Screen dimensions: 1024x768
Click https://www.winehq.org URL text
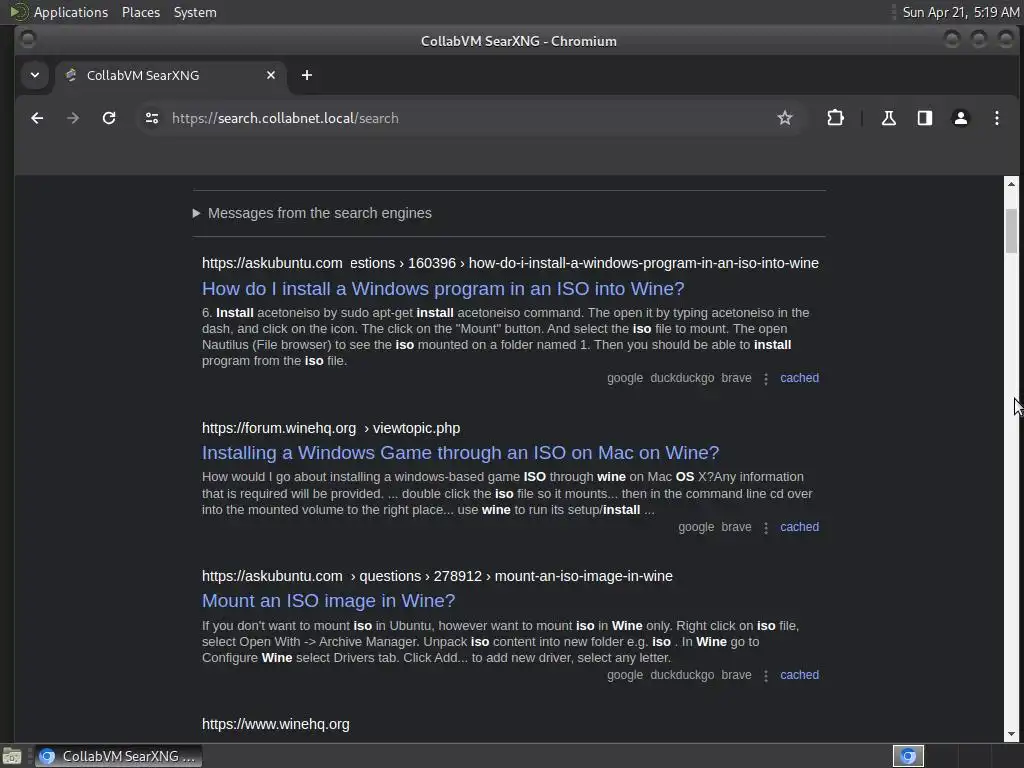276,724
